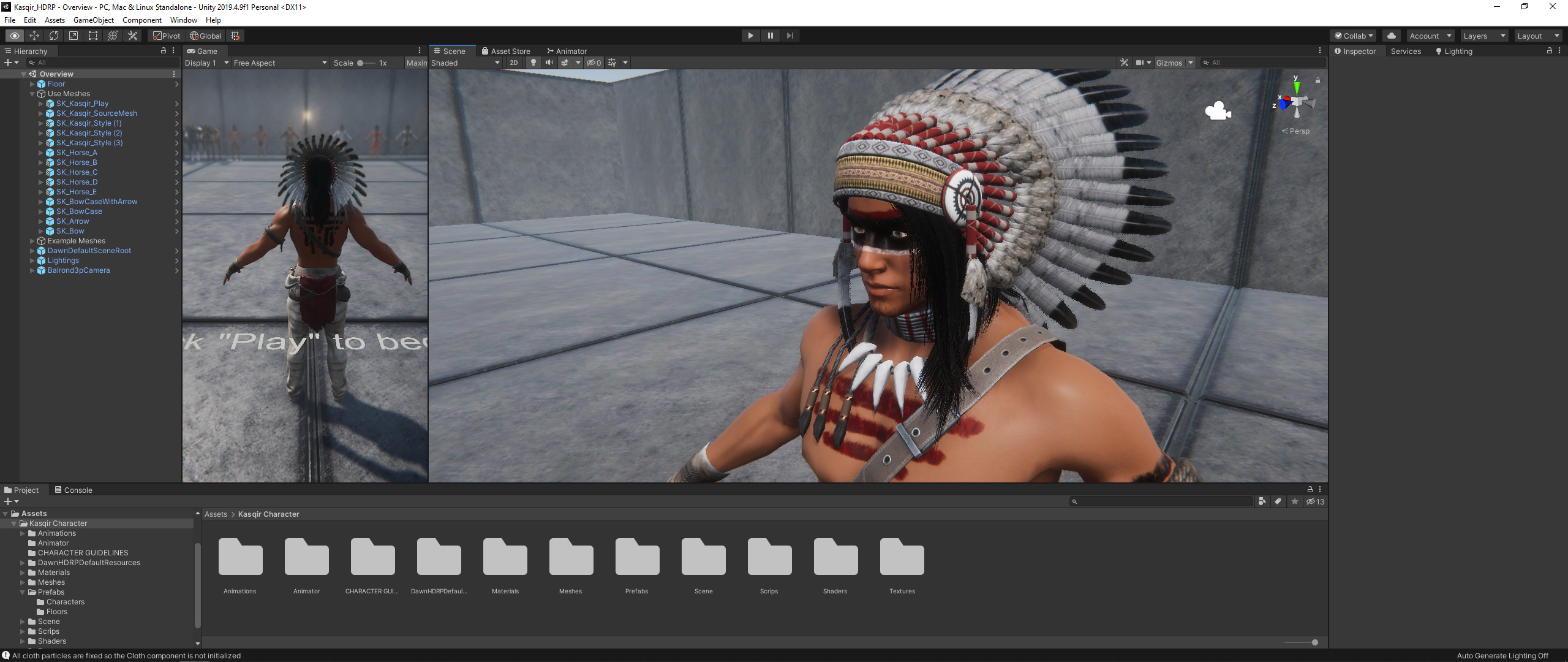Lock scene gizmo rotation padlock

[1317, 80]
